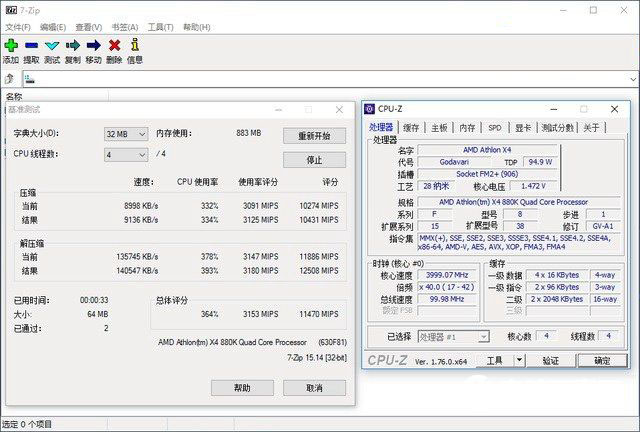
Task: Switch to the 内存 tab in CPU-Z
Action: pyautogui.click(x=467, y=128)
